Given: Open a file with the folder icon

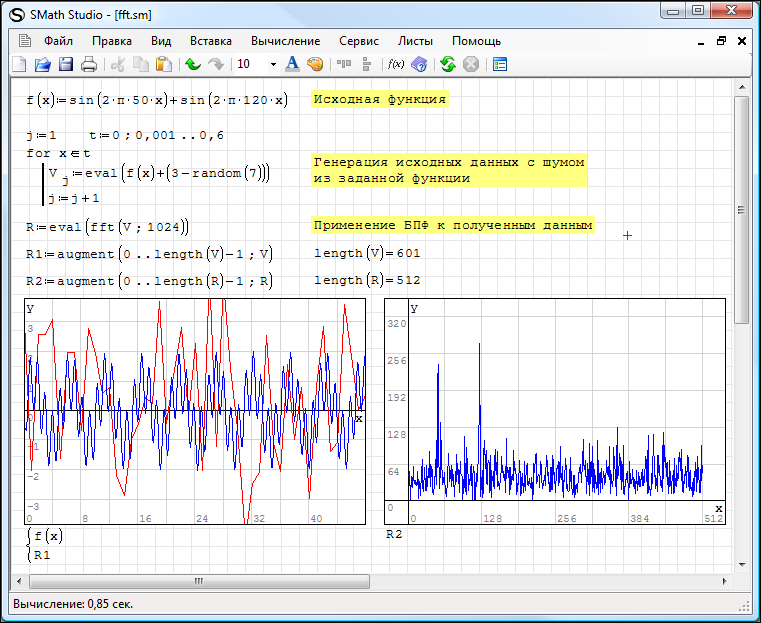Looking at the screenshot, I should (42, 64).
